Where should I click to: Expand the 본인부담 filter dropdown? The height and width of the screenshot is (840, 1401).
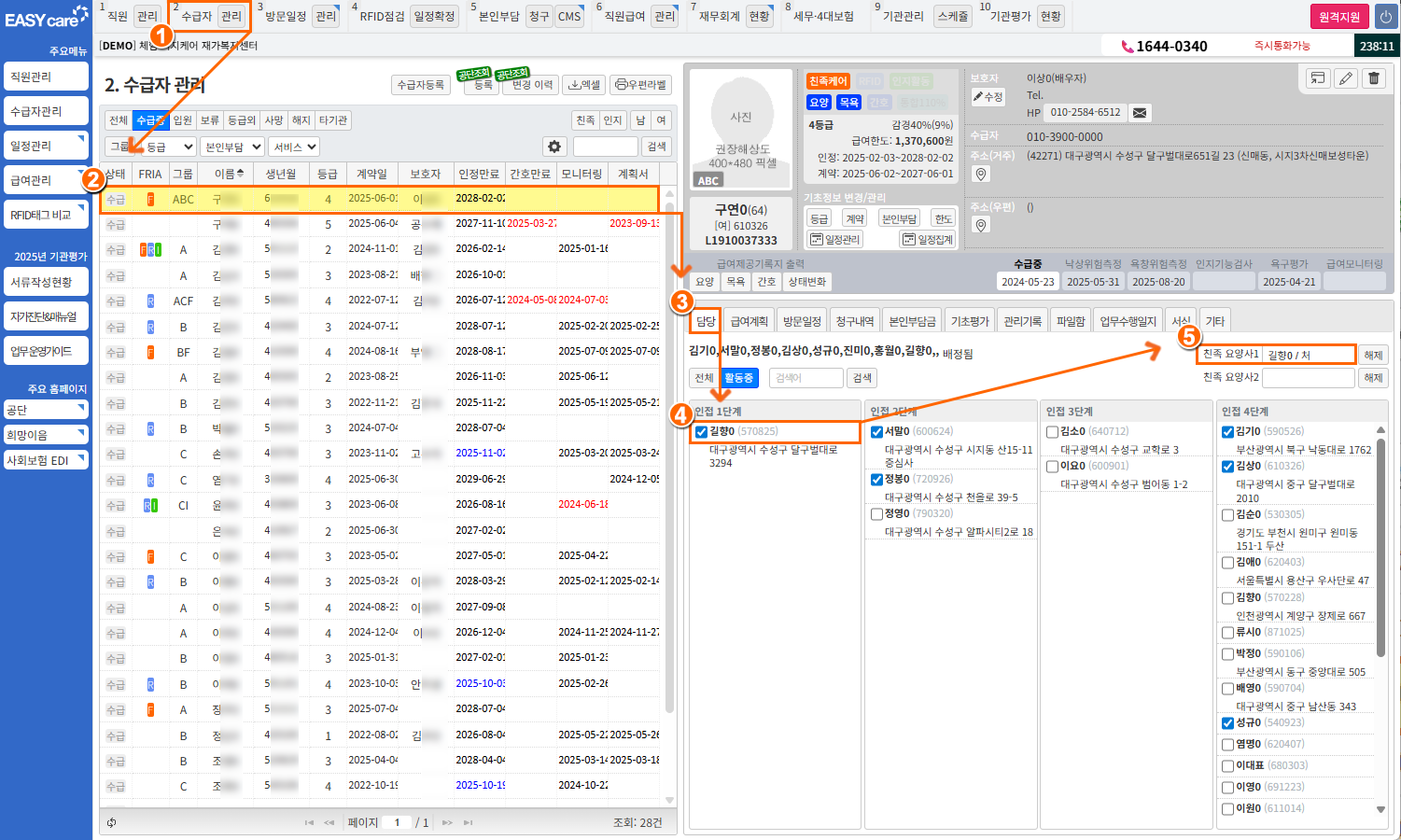pos(232,147)
